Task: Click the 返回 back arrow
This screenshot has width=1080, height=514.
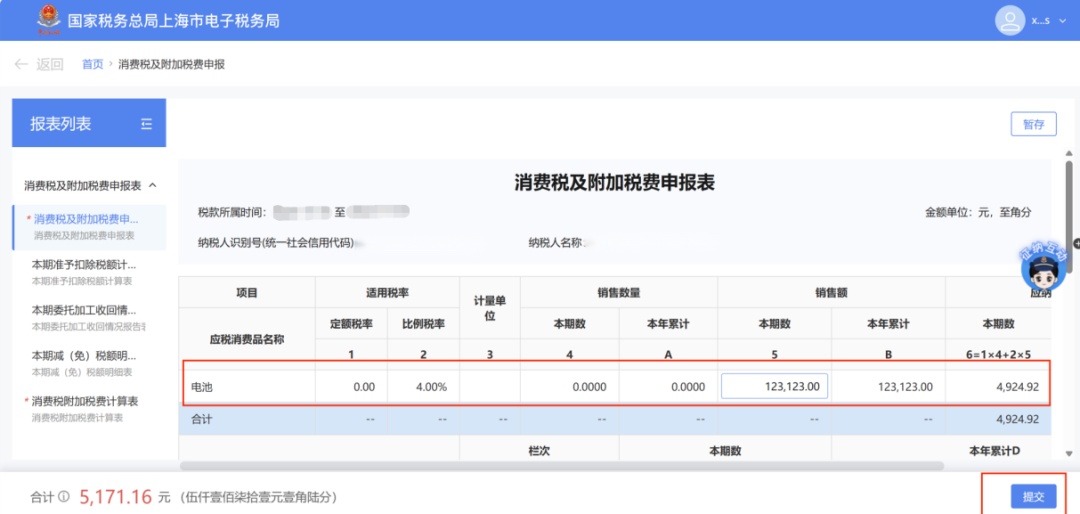Action: click(21, 64)
